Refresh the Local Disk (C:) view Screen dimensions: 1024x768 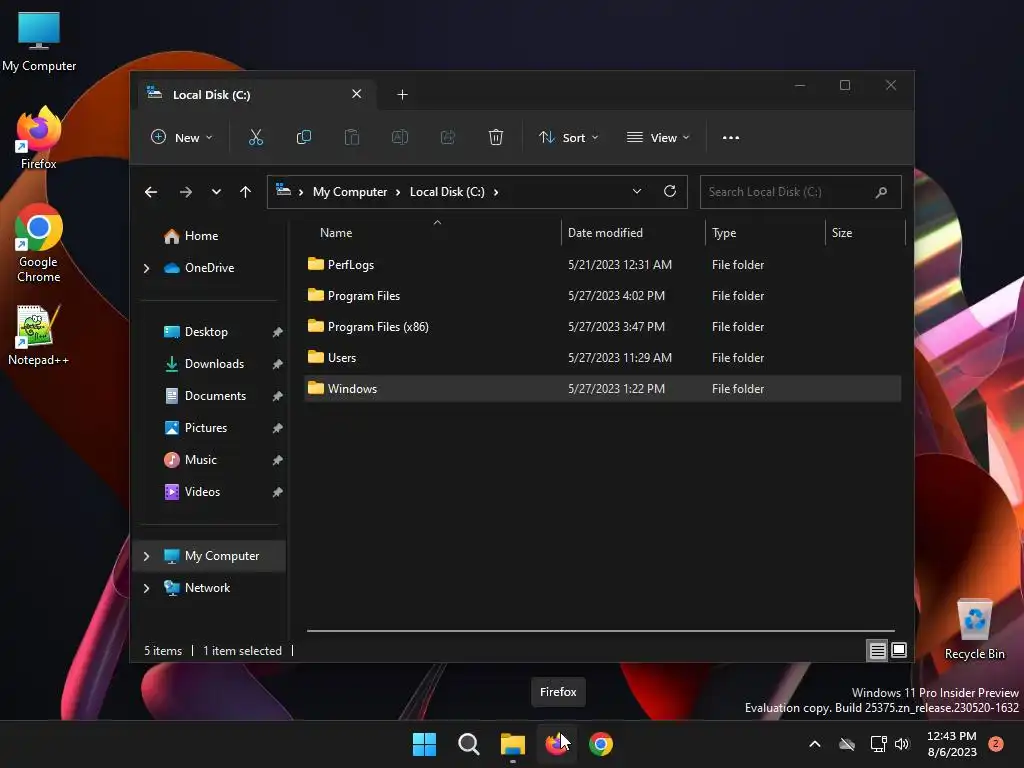[669, 191]
